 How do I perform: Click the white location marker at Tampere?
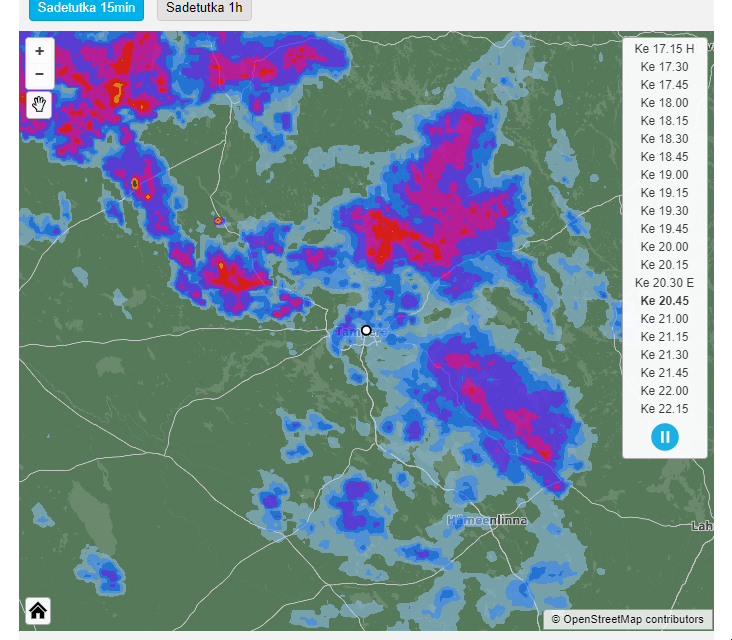366,330
